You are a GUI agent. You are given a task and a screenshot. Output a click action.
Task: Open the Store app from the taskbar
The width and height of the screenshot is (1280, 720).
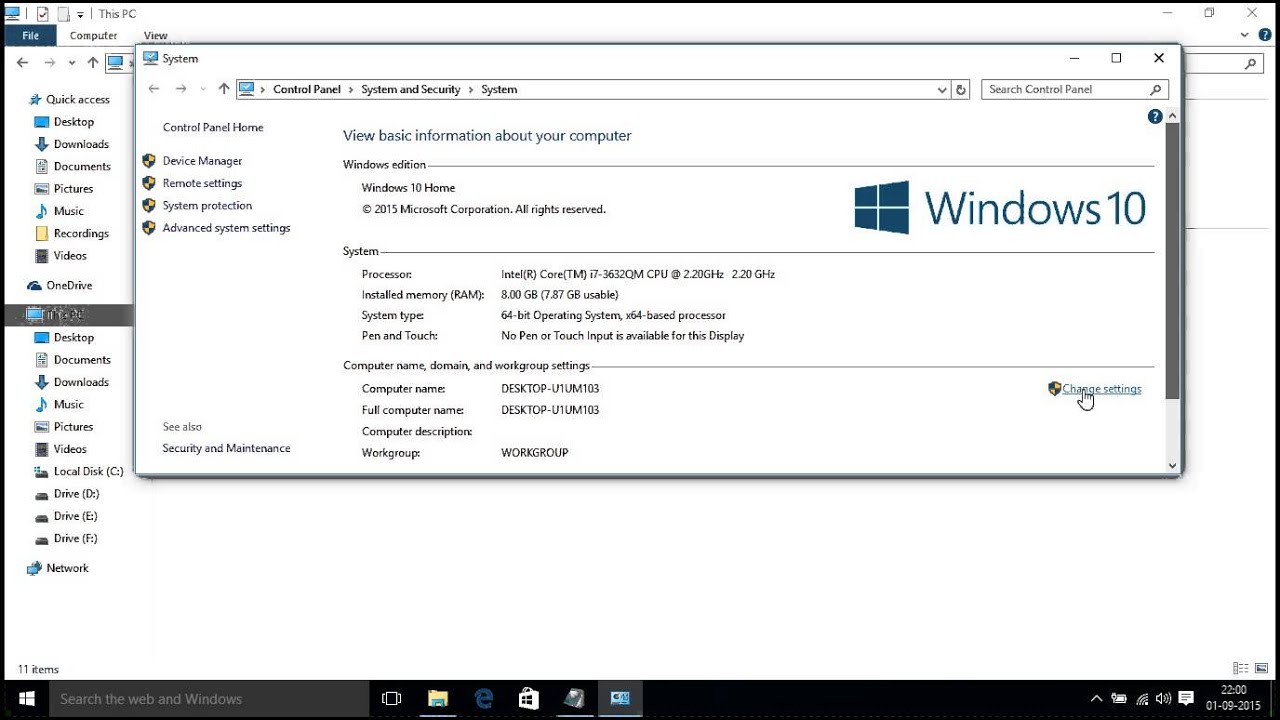tap(529, 699)
